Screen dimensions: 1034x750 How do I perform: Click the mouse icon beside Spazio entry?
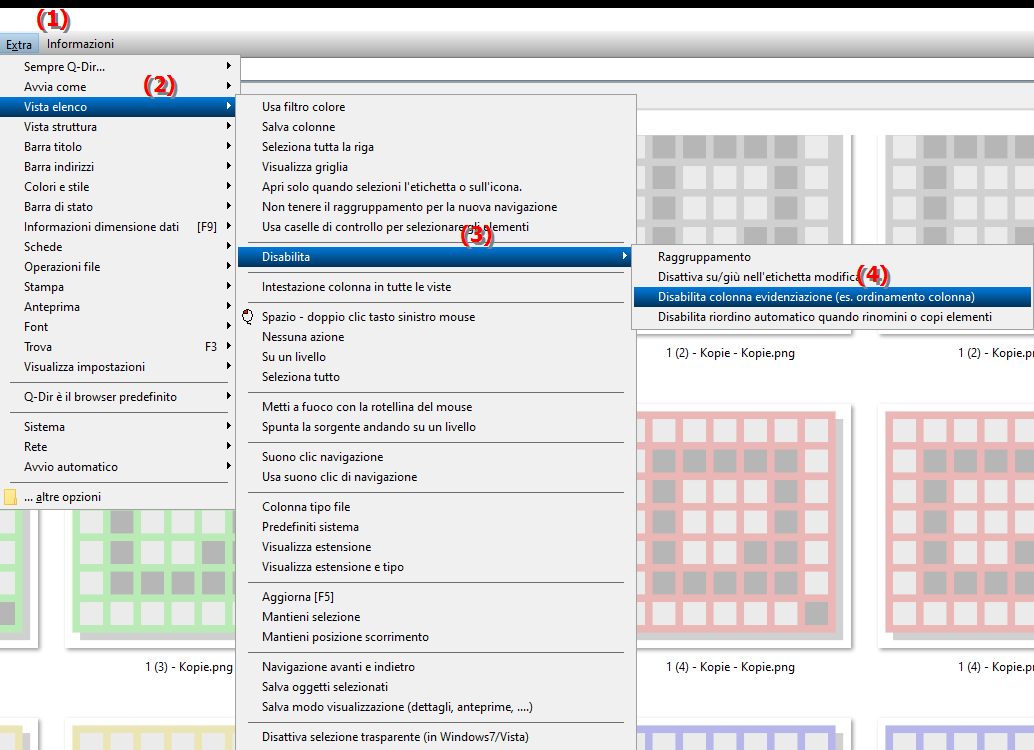coord(248,317)
